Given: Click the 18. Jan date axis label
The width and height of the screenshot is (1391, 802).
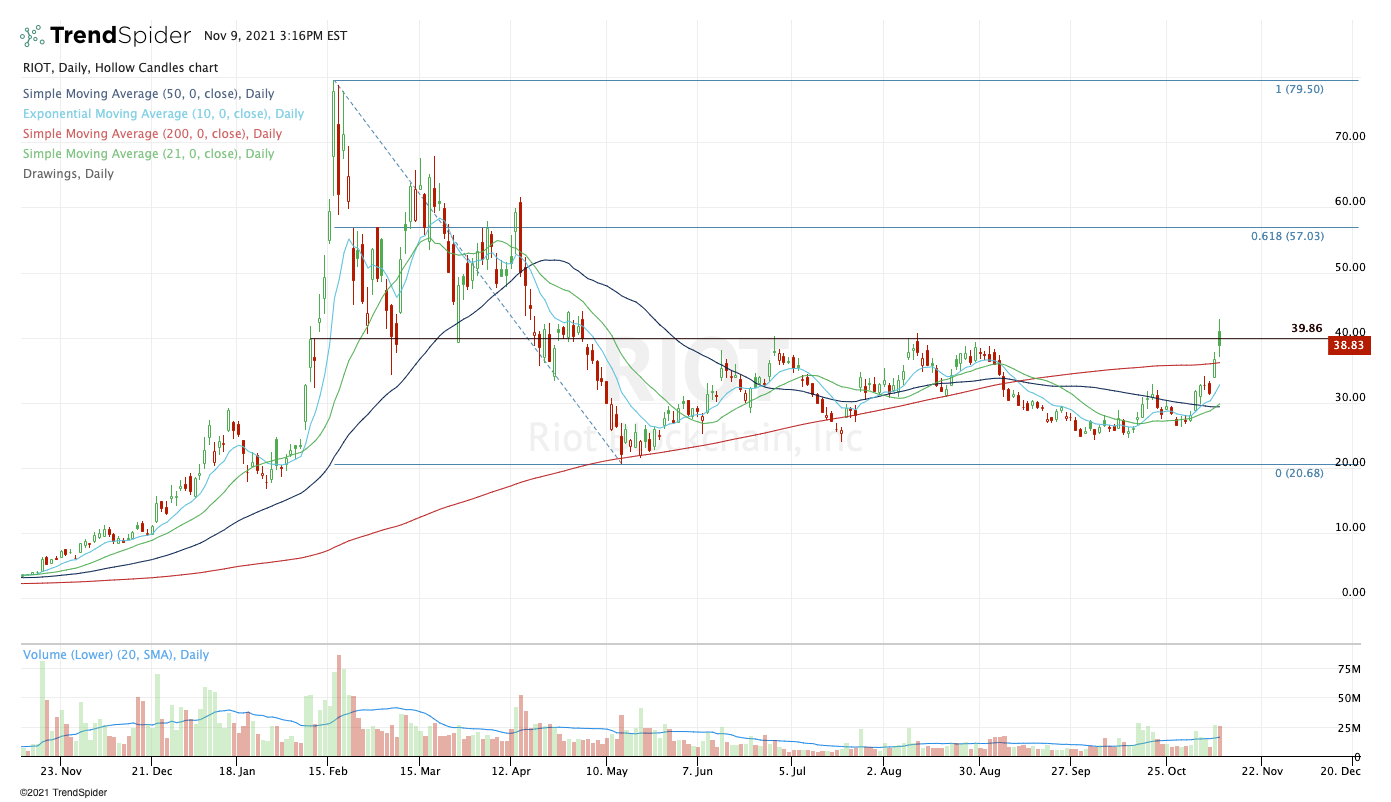Looking at the screenshot, I should [x=238, y=771].
